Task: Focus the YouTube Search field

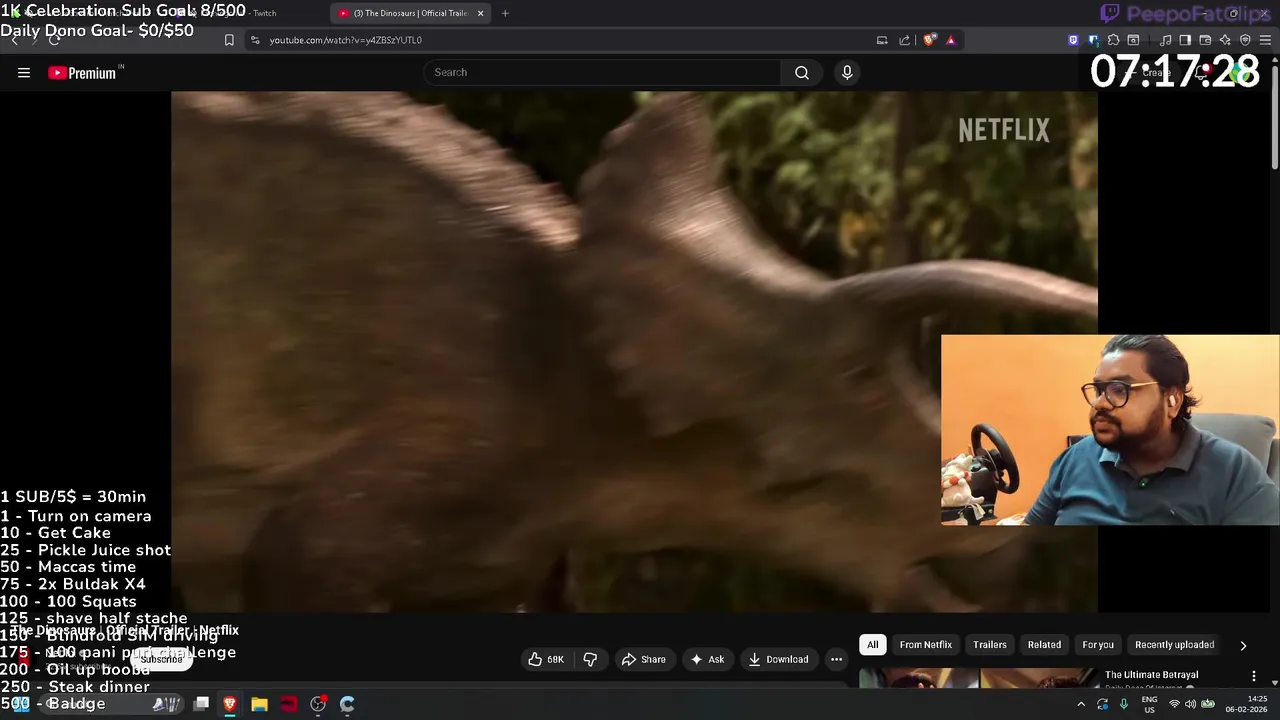Action: pyautogui.click(x=603, y=72)
